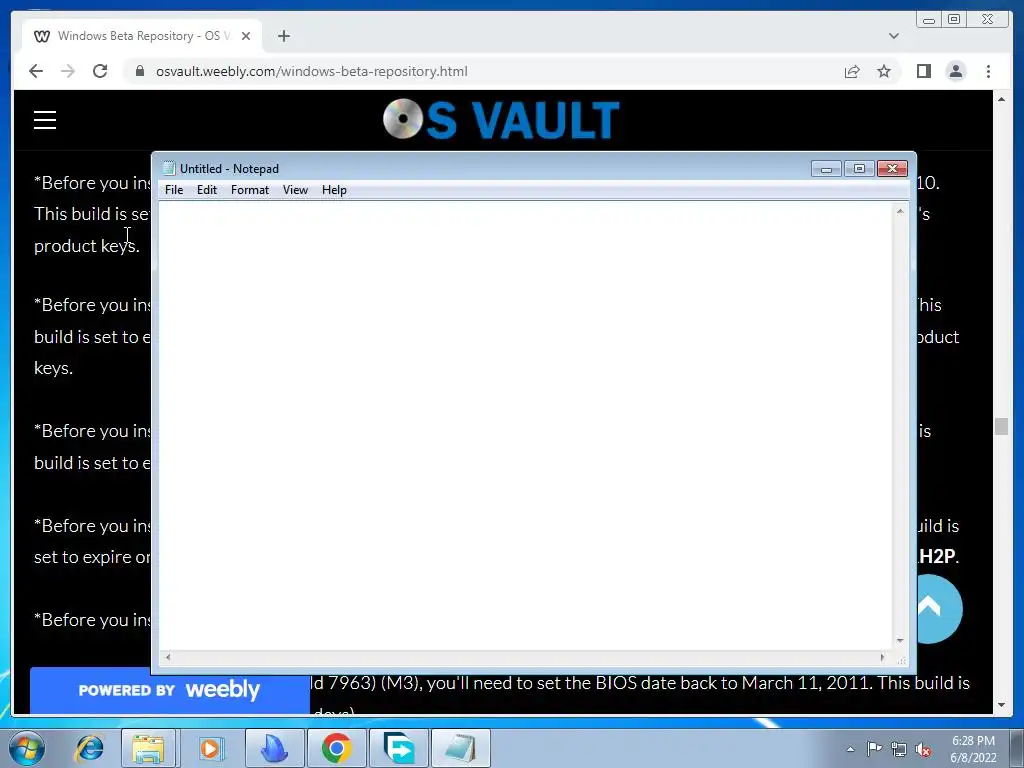The image size is (1024, 768).
Task: Open the Notepad Help menu
Action: tap(334, 190)
